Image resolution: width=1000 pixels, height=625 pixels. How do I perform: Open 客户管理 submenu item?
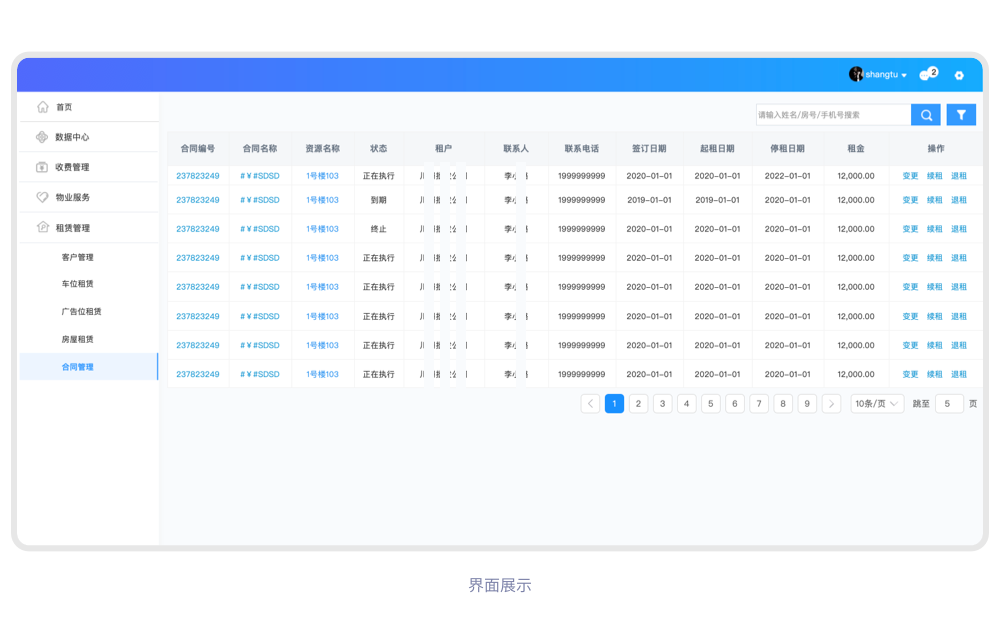pyautogui.click(x=77, y=257)
